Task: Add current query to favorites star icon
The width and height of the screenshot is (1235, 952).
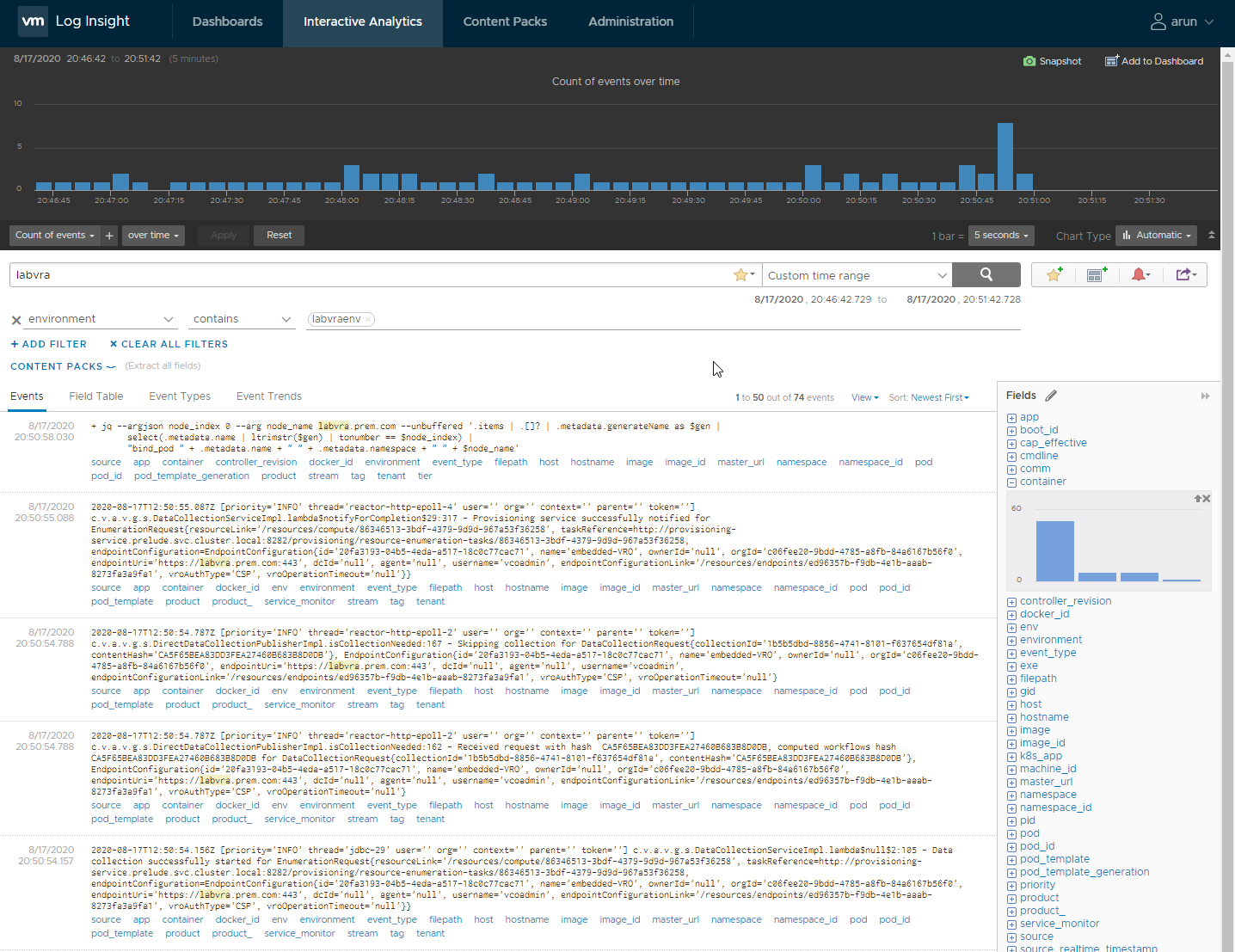Action: (x=1054, y=274)
